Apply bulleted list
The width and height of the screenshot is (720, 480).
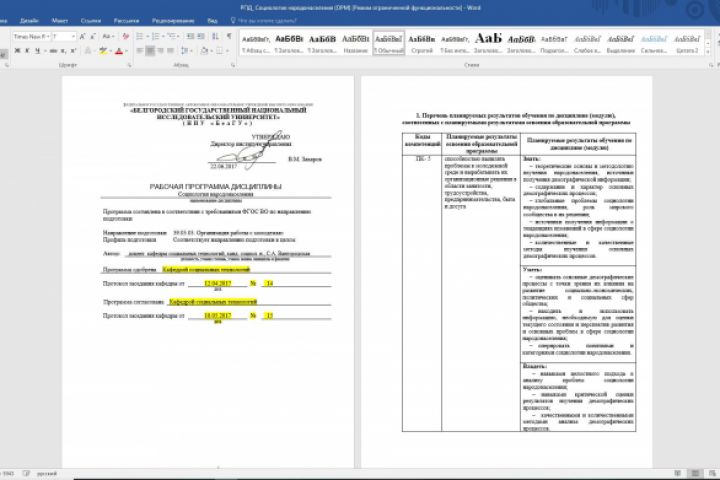click(x=140, y=36)
